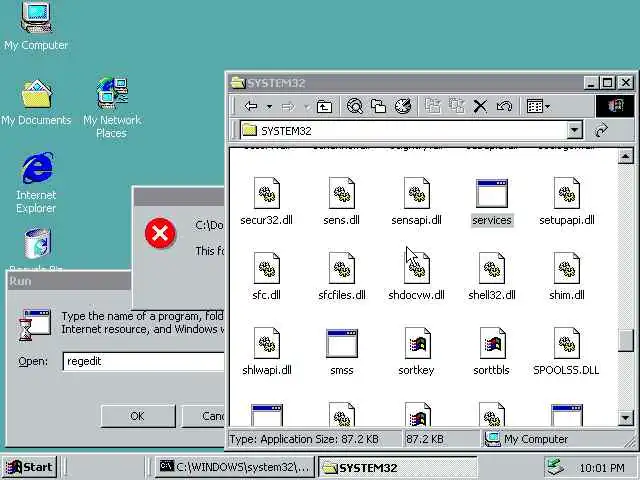Click the 10:01 PM clock
The width and height of the screenshot is (640, 480).
pos(602,468)
